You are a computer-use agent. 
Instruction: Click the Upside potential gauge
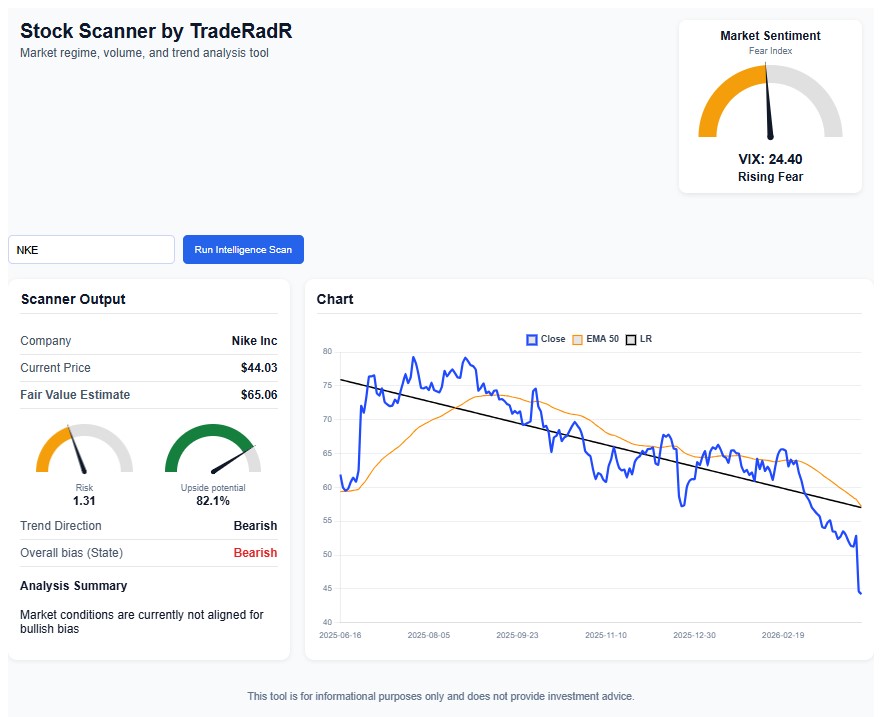pyautogui.click(x=213, y=456)
